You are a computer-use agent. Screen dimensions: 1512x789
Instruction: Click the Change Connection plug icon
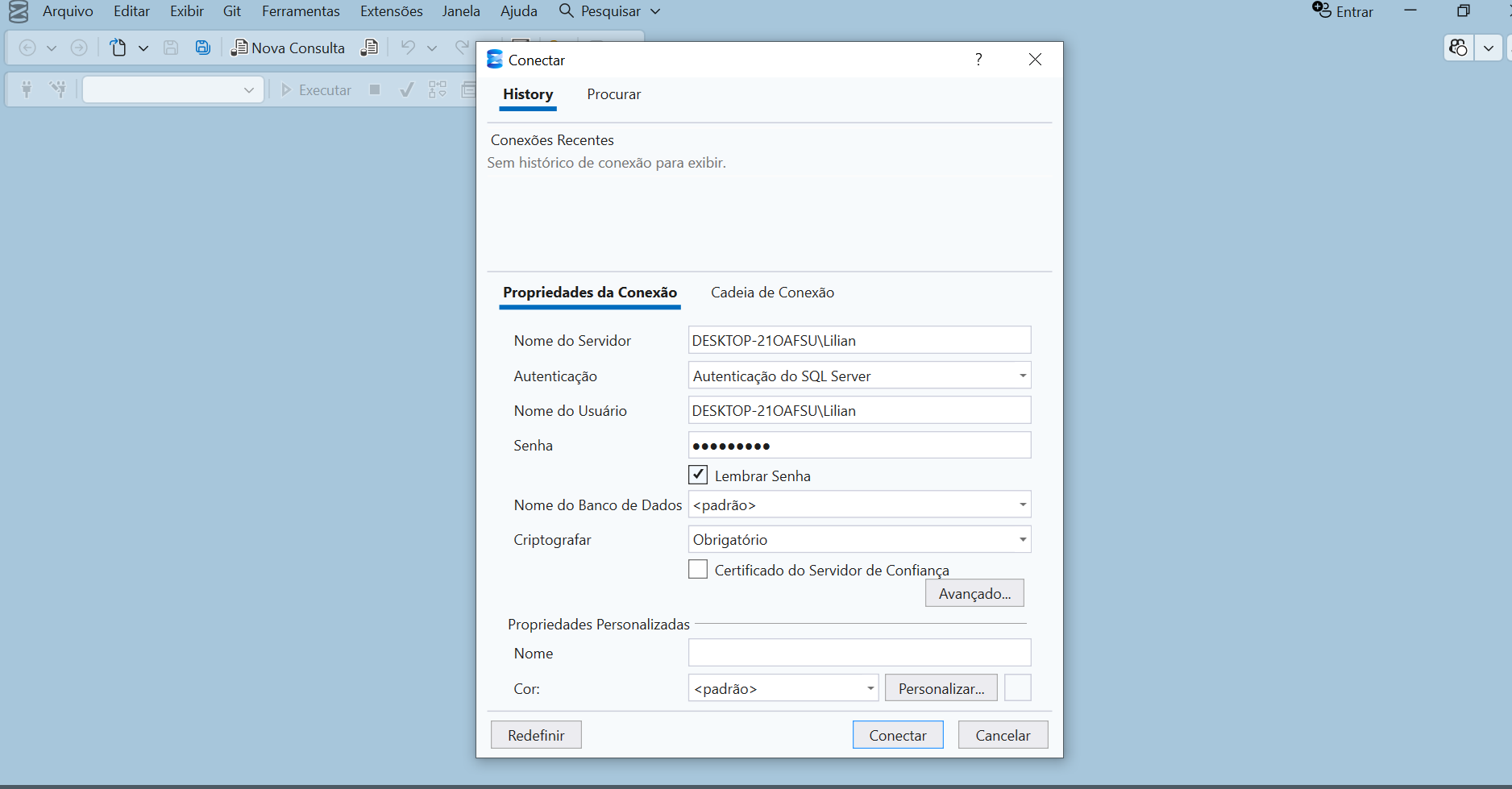click(57, 89)
